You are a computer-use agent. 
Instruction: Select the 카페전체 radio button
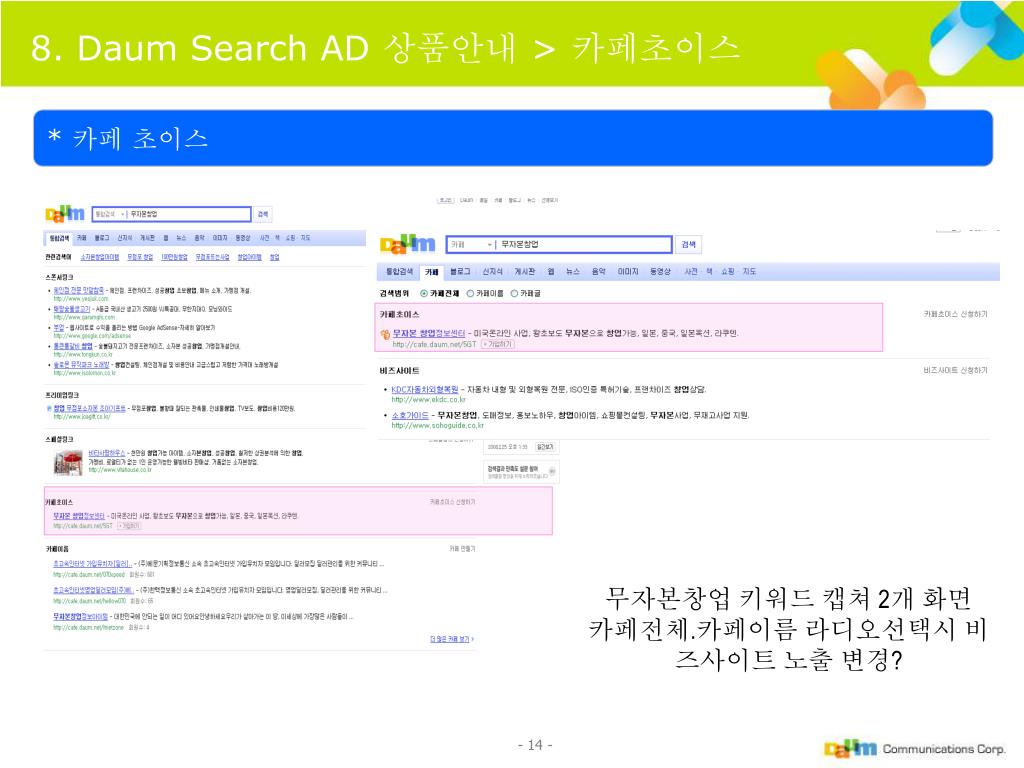coord(424,294)
